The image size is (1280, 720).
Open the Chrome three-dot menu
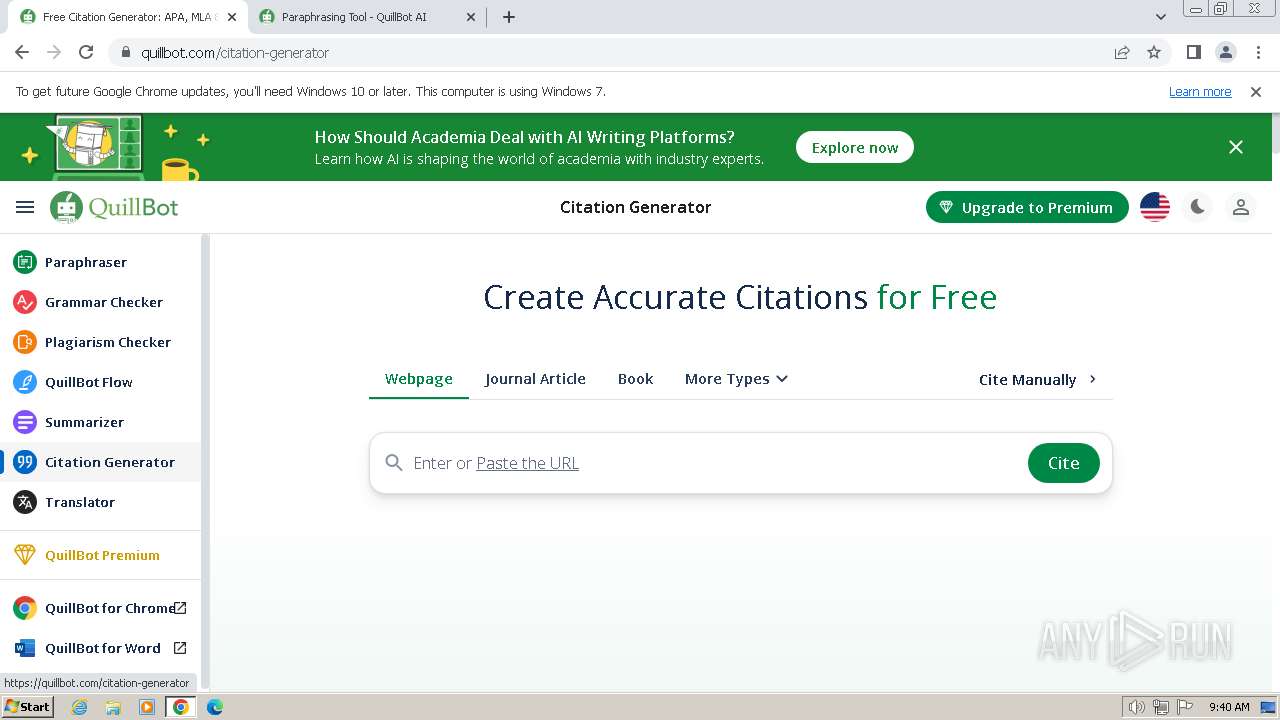(x=1257, y=52)
